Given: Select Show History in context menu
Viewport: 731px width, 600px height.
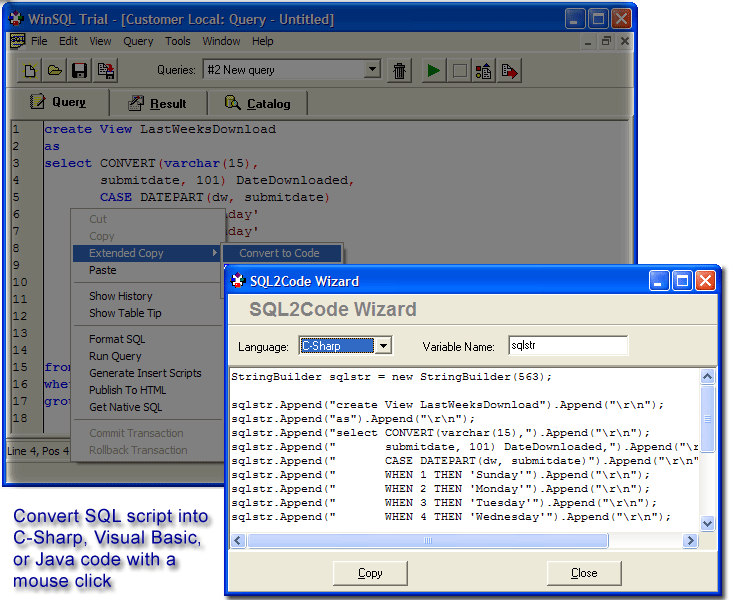Looking at the screenshot, I should (x=146, y=296).
